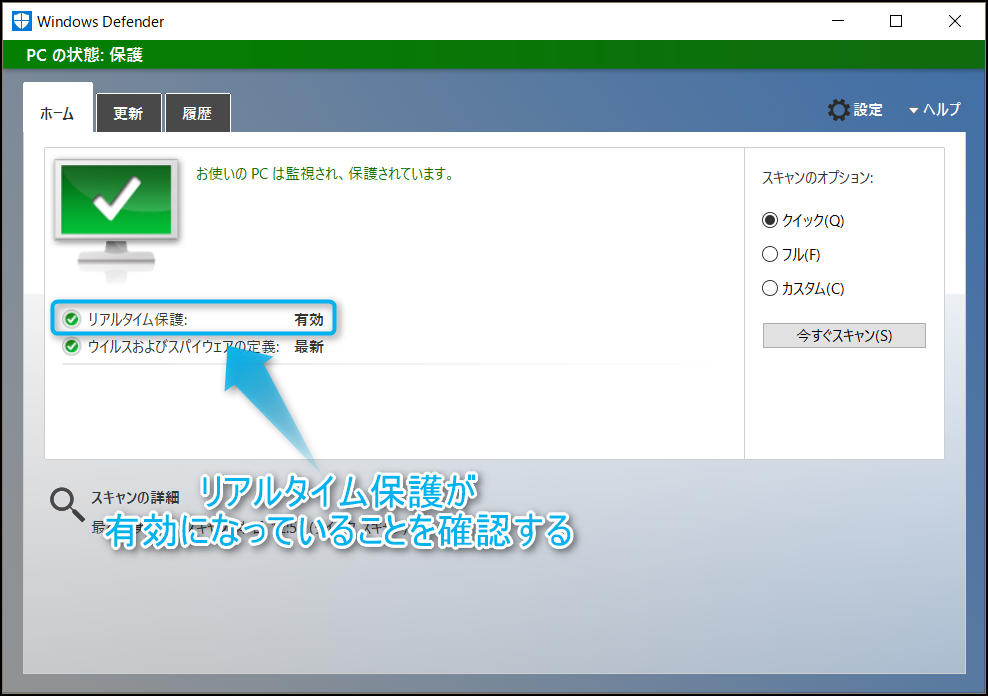The height and width of the screenshot is (696, 988).
Task: Switch to the ホーム tab
Action: pyautogui.click(x=57, y=113)
